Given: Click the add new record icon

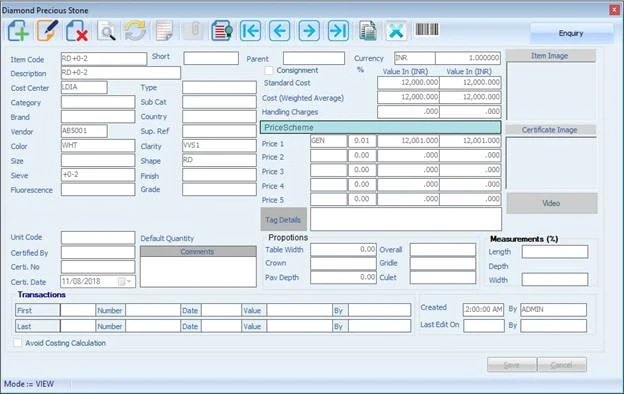Looking at the screenshot, I should (x=18, y=31).
